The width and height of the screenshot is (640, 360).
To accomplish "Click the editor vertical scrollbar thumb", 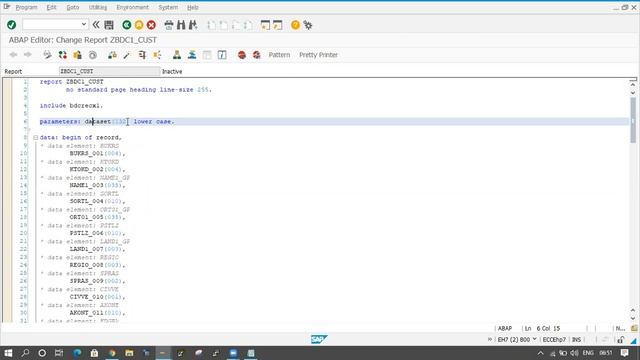I will 633,120.
